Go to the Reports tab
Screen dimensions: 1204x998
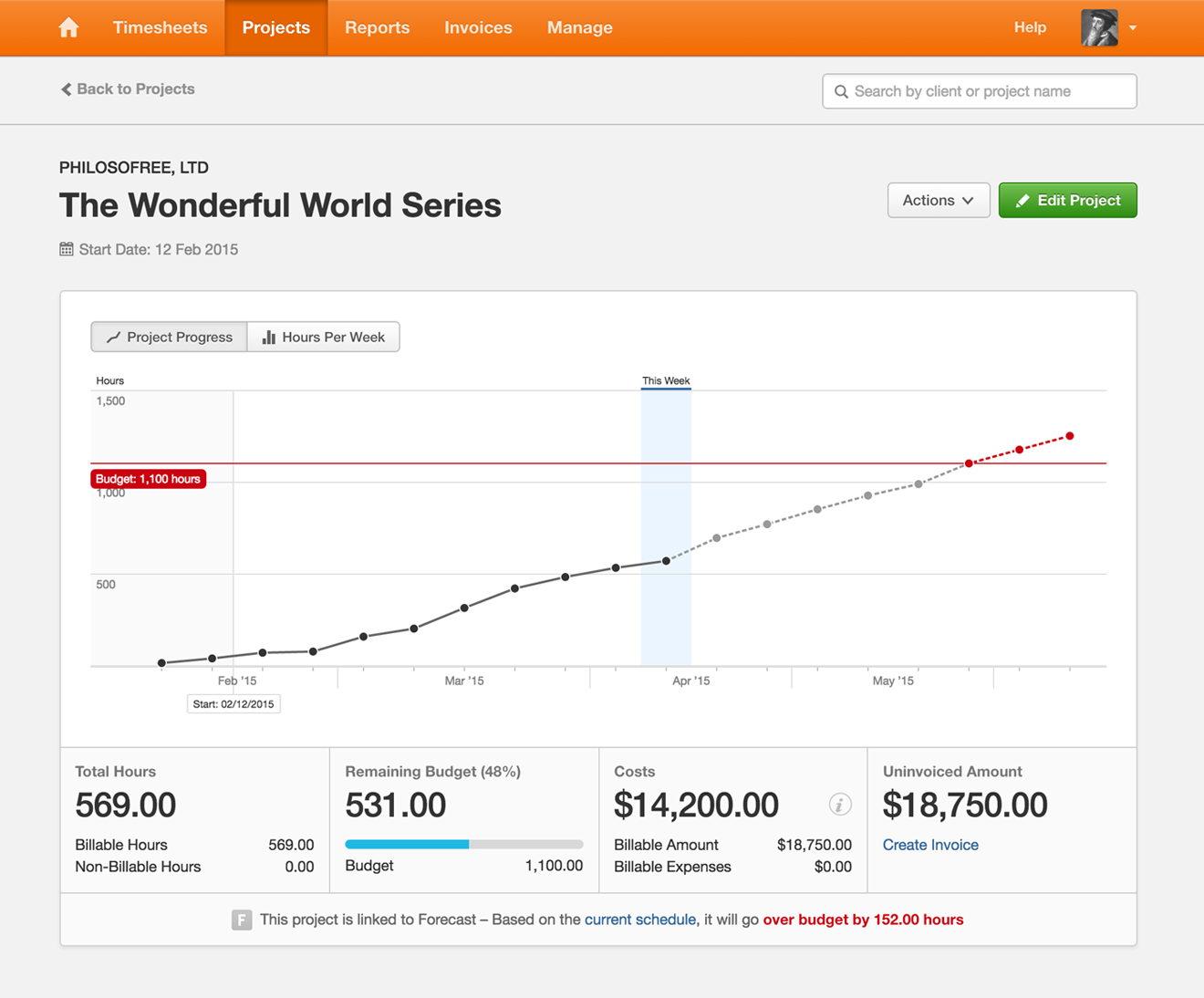click(x=377, y=27)
